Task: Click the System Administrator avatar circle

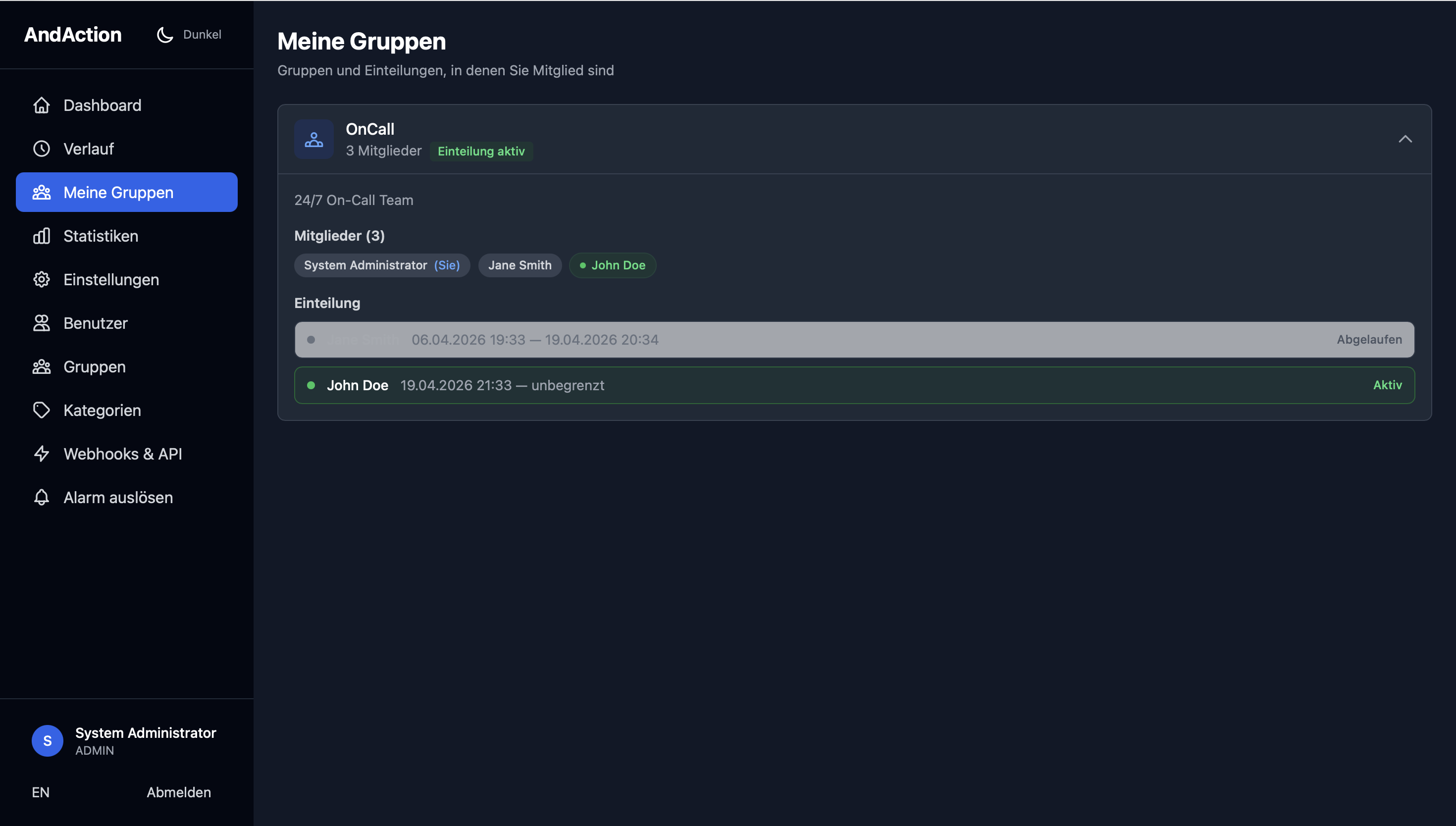Action: [47, 741]
